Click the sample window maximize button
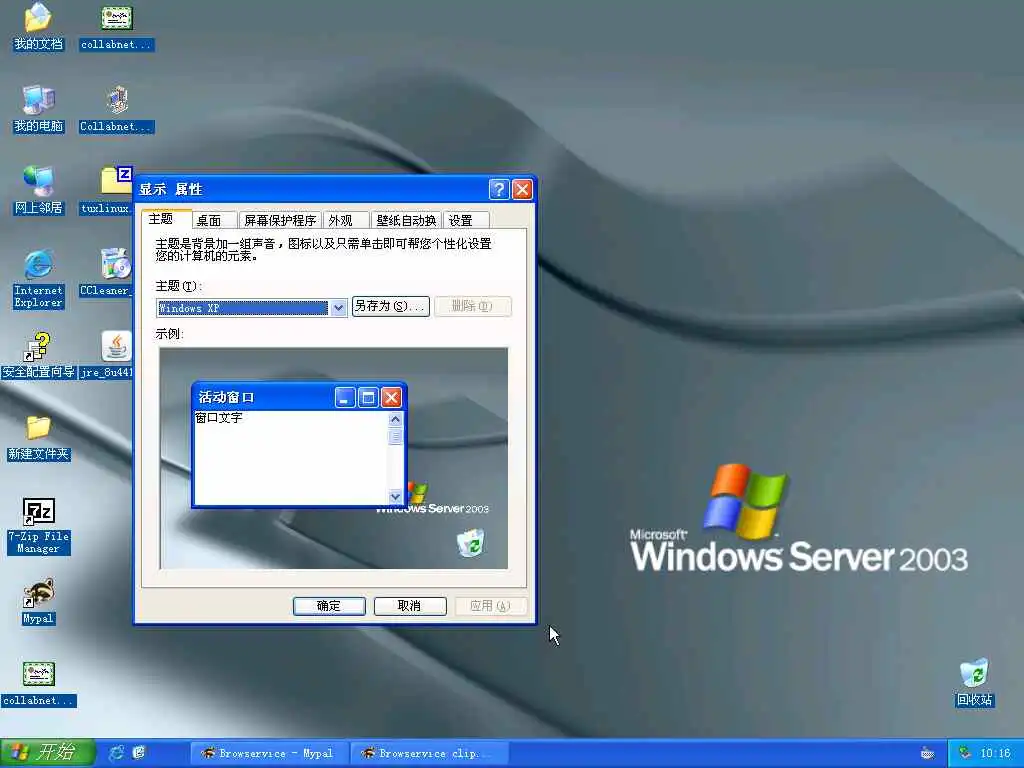 point(368,397)
